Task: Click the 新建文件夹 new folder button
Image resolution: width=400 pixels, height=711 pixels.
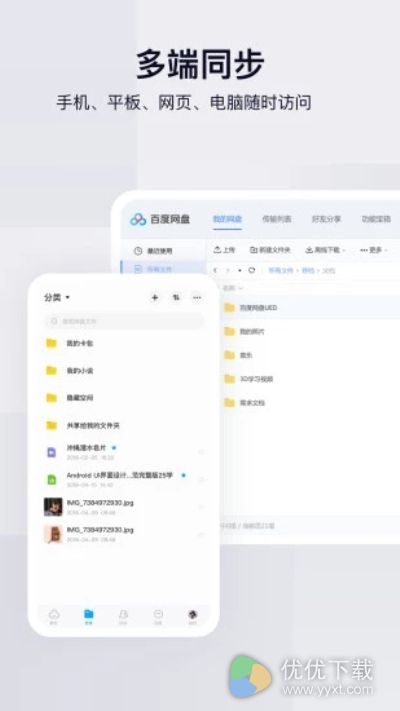Action: pyautogui.click(x=270, y=250)
